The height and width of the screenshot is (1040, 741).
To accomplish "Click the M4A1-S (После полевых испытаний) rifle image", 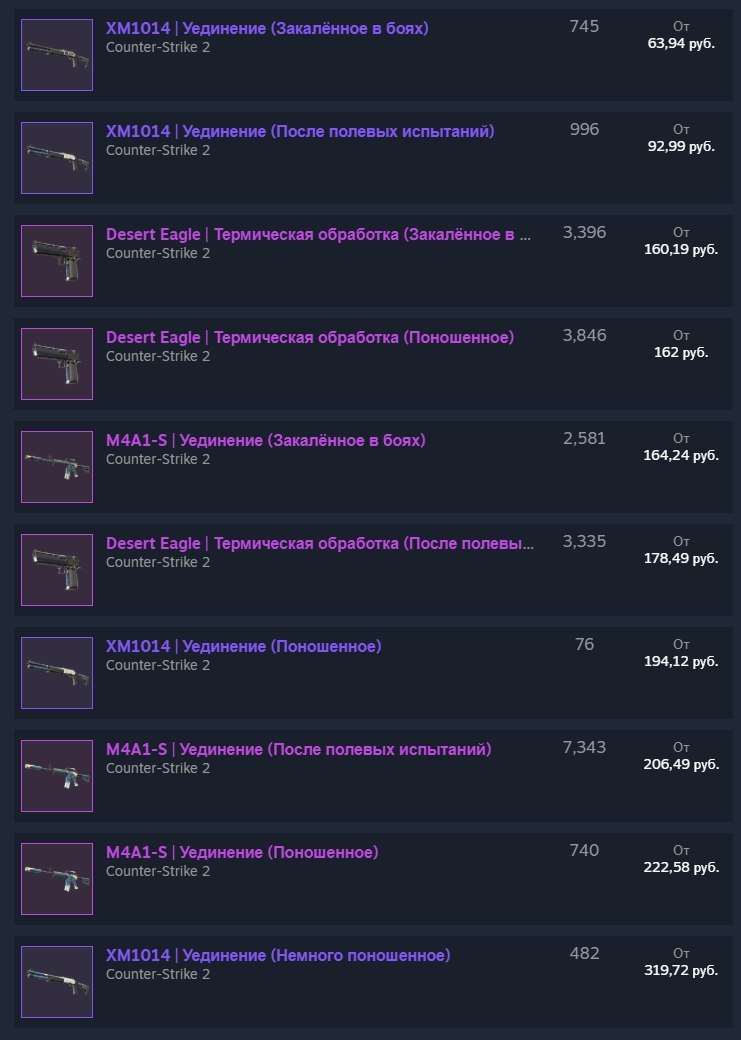I will 57,776.
